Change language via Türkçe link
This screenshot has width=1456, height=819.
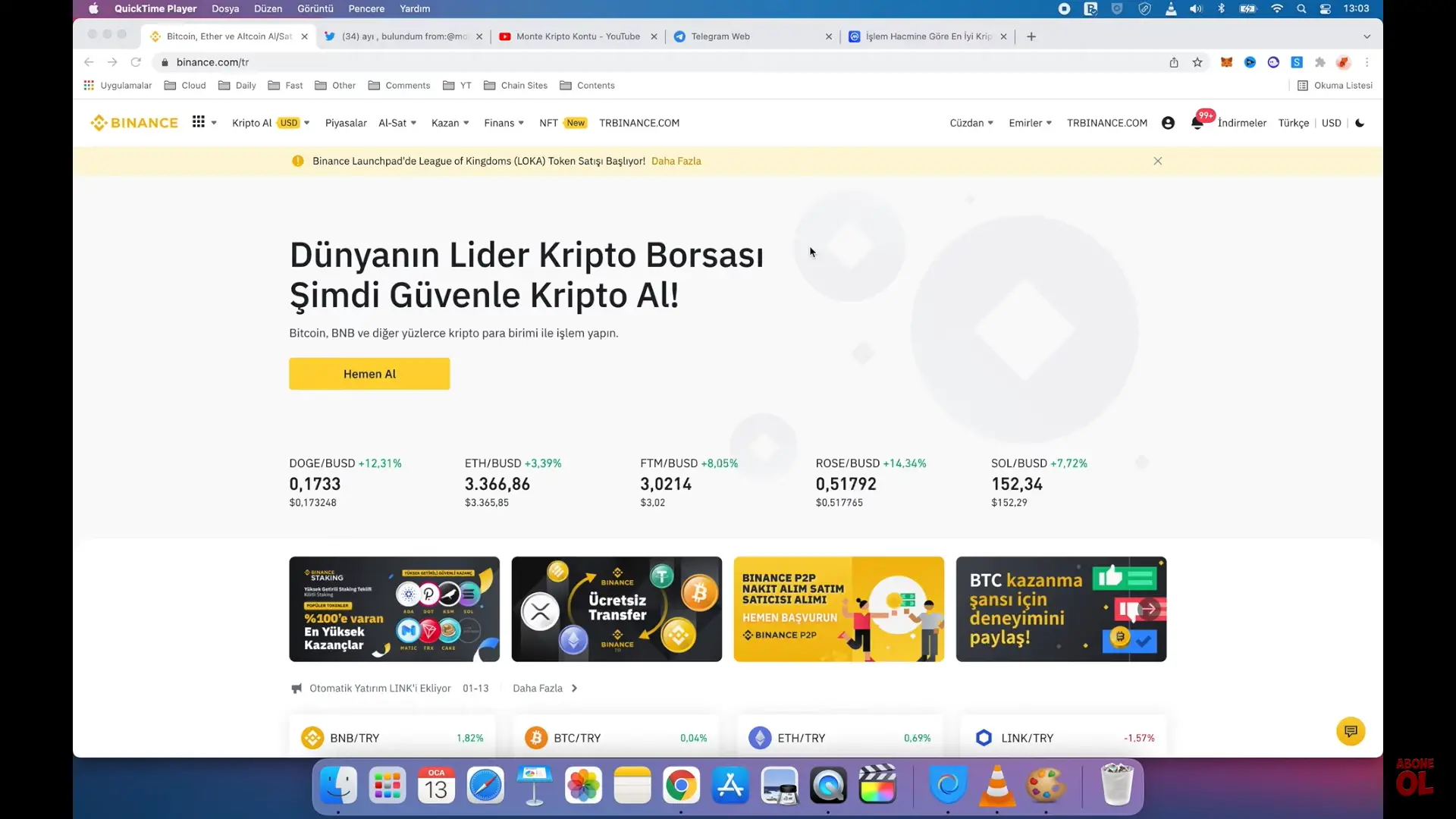pyautogui.click(x=1294, y=123)
